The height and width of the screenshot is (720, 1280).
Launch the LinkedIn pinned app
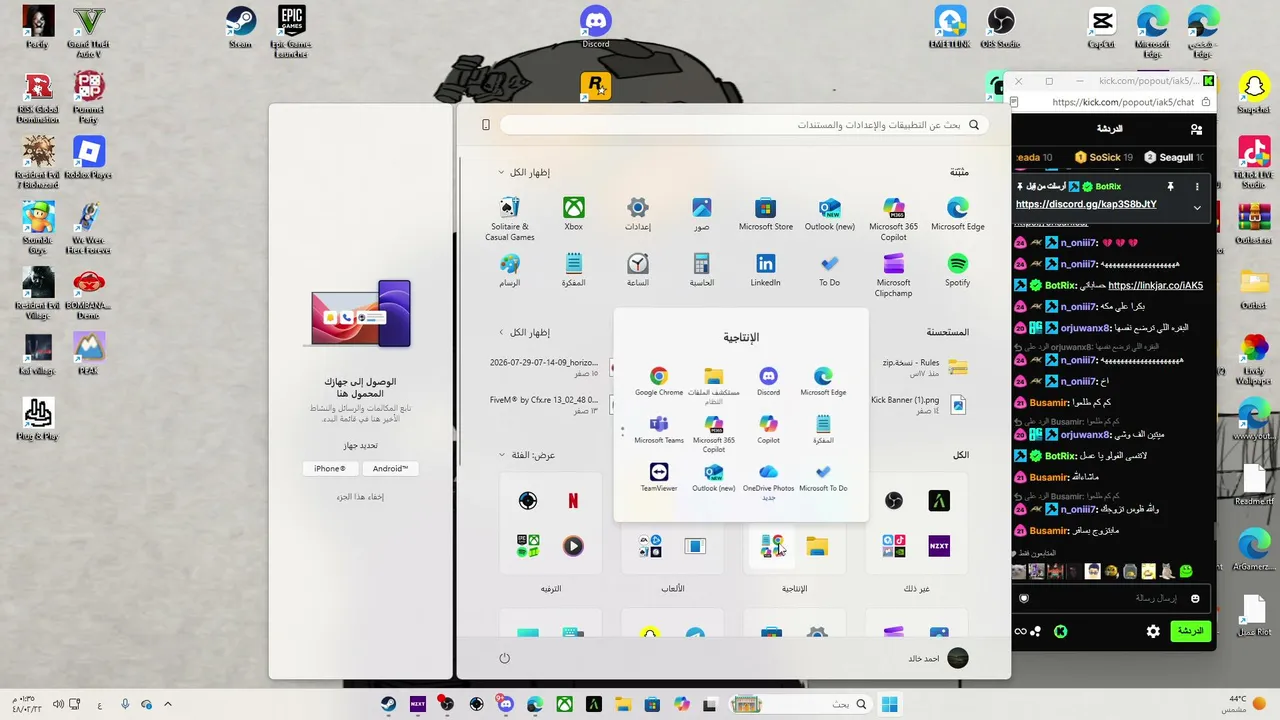pyautogui.click(x=766, y=270)
